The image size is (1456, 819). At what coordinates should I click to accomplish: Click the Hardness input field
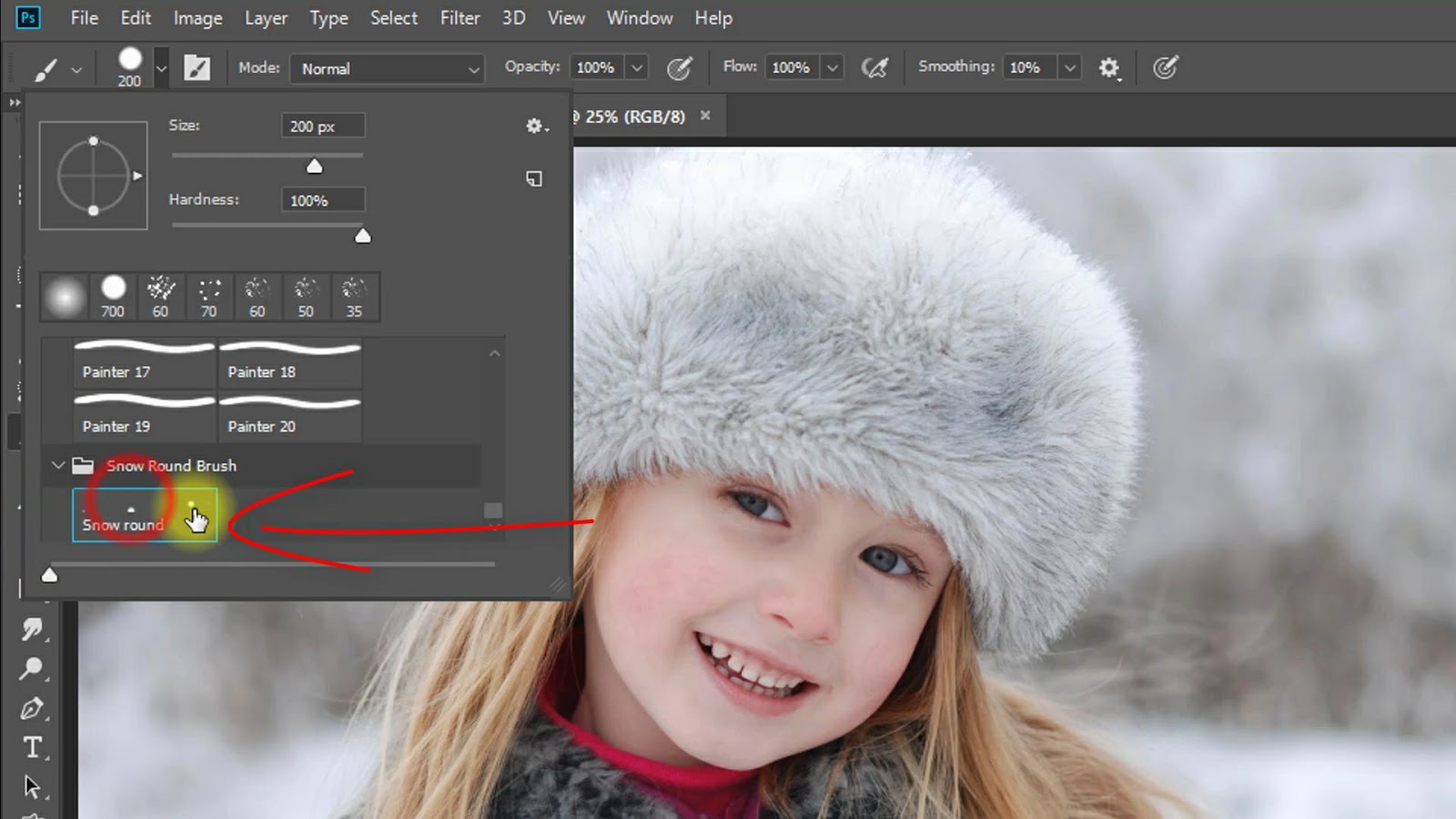click(323, 200)
